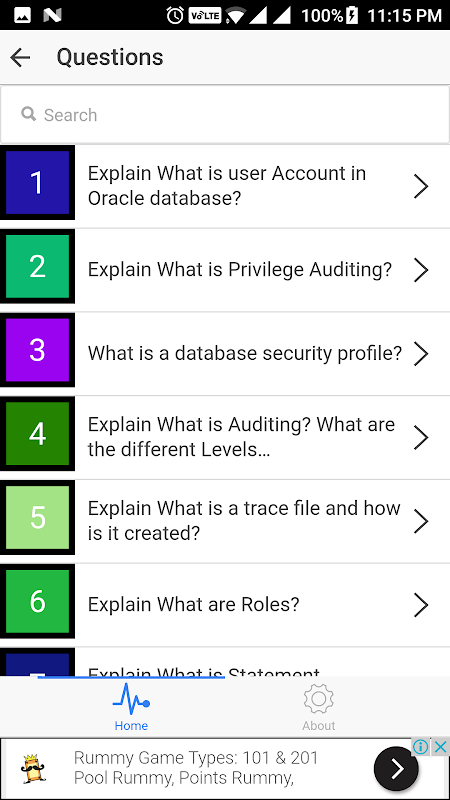The height and width of the screenshot is (800, 450).
Task: Tap the ad's round arrow button
Action: point(396,768)
